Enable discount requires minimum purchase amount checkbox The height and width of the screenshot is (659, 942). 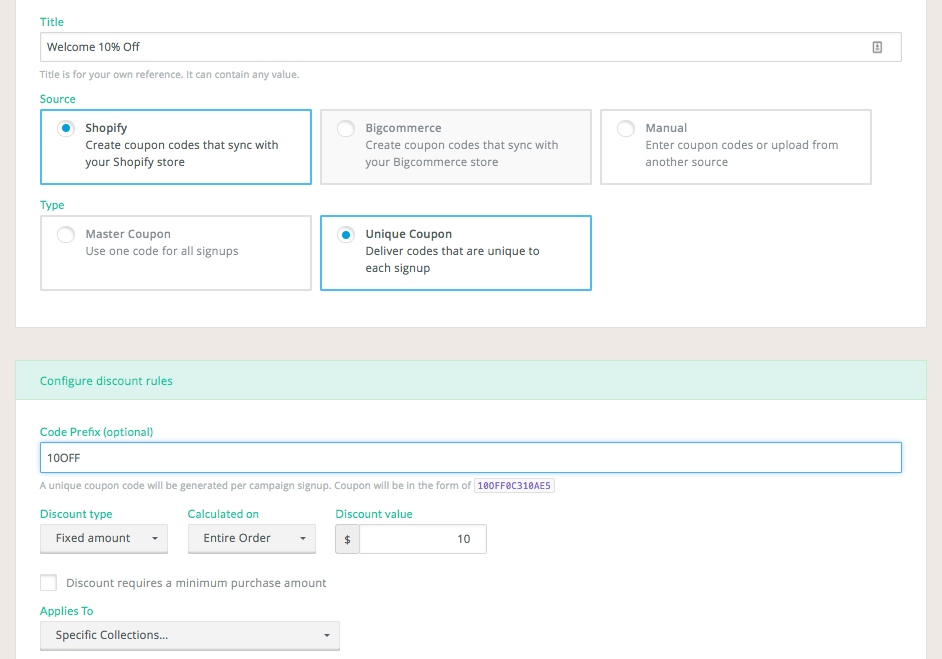tap(49, 583)
